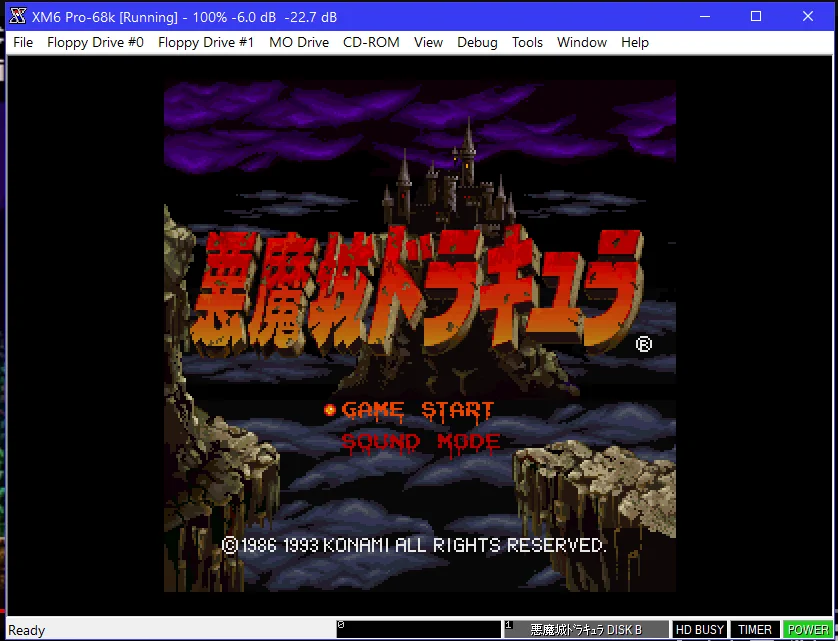838x641 pixels.
Task: Open the Floppy Drive #1 menu
Action: click(x=206, y=42)
